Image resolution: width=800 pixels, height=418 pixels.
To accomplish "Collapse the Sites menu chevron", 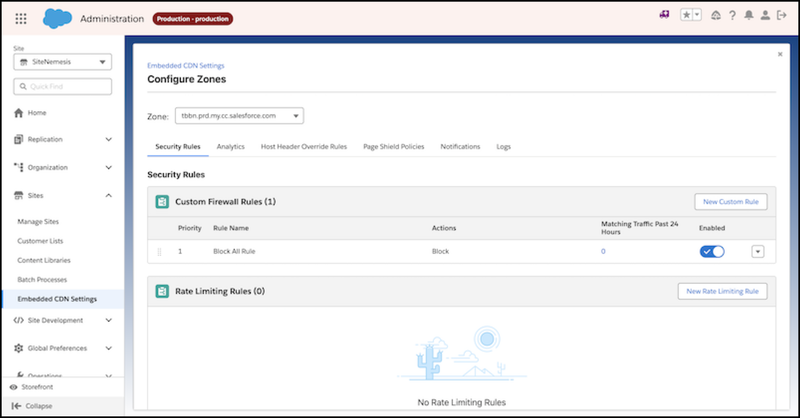I will [109, 195].
